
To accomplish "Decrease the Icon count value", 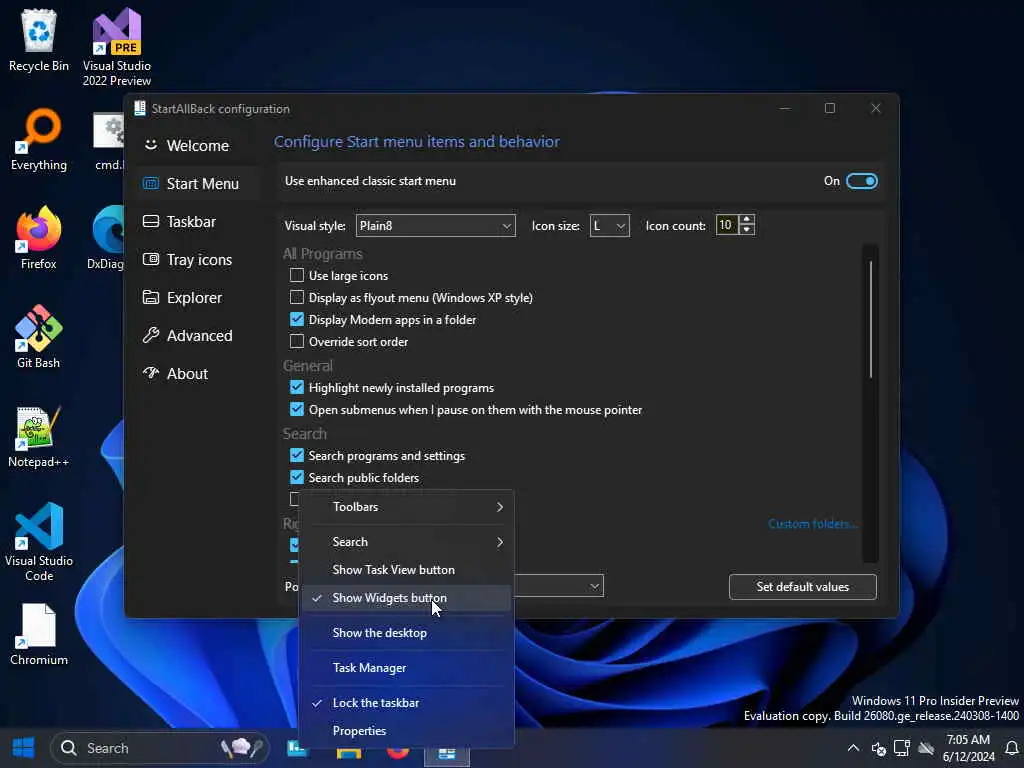I will click(x=747, y=231).
